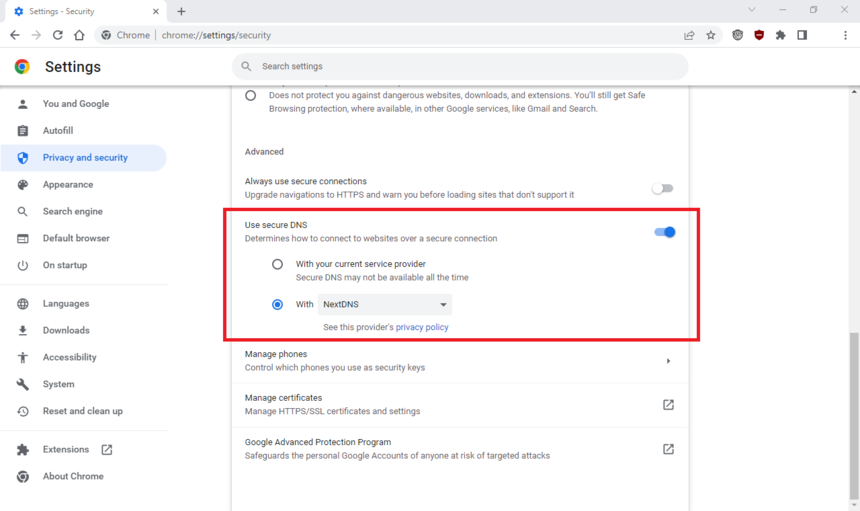Screen dimensions: 860x511
Task: Open Google Advanced Protection Program external icon
Action: (668, 449)
